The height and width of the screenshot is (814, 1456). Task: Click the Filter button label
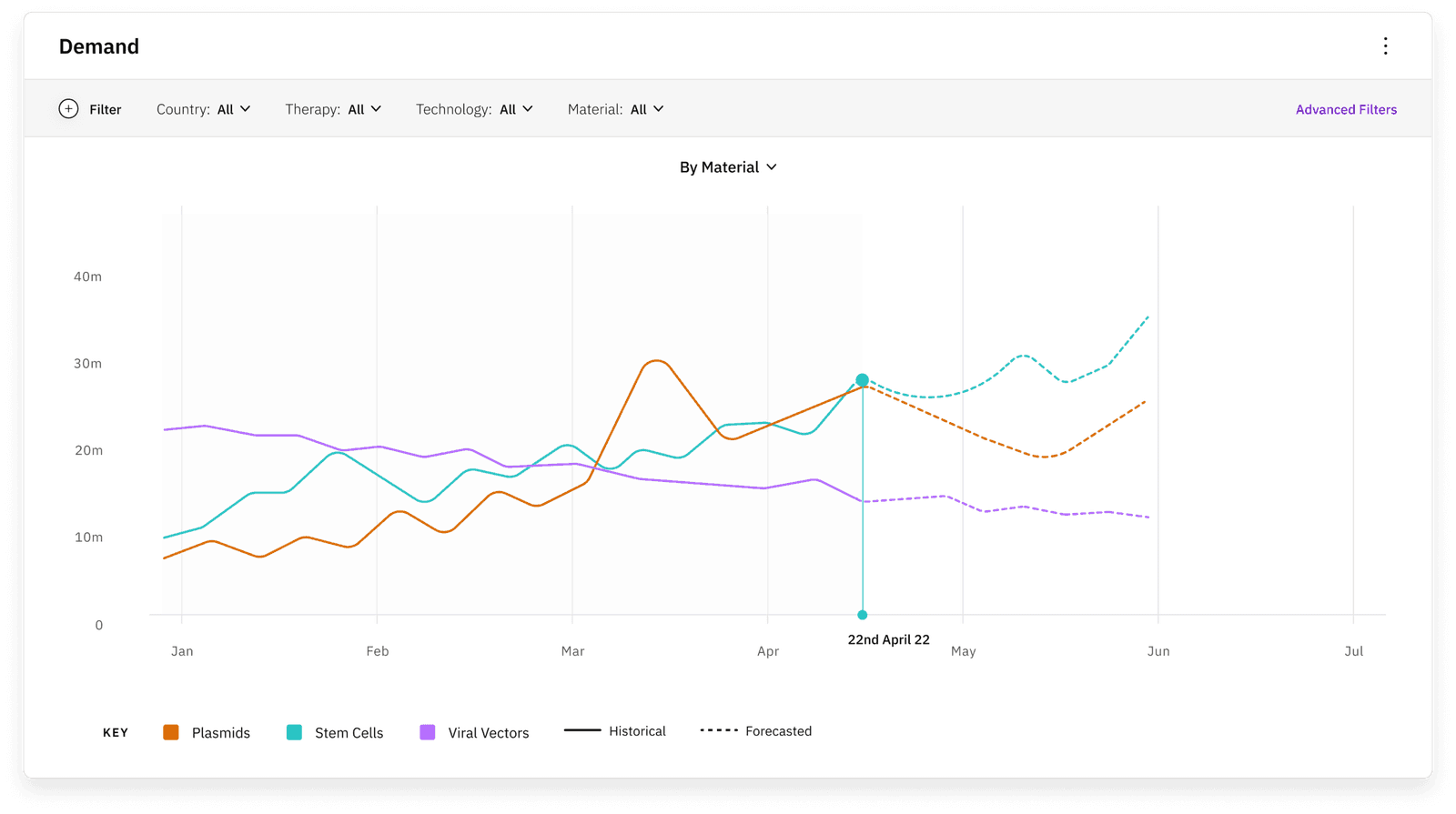[106, 109]
